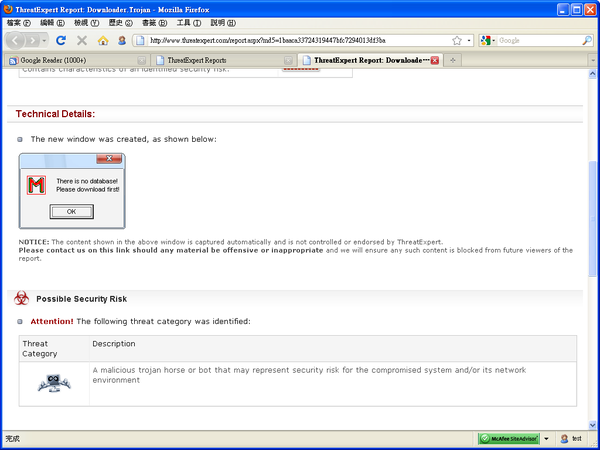Close the active ThreatExpert Report tab

pyautogui.click(x=435, y=60)
